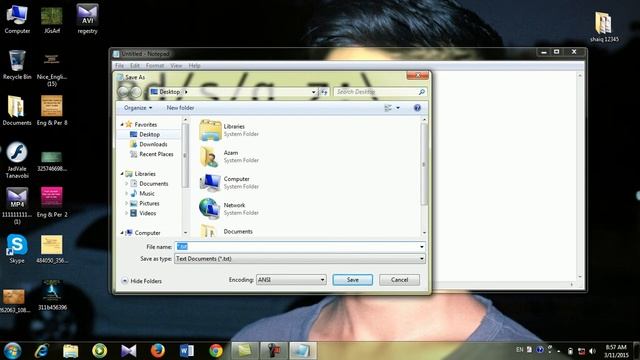Select Computer system folder in file list
Screen dimensions: 640x360
pos(229,182)
